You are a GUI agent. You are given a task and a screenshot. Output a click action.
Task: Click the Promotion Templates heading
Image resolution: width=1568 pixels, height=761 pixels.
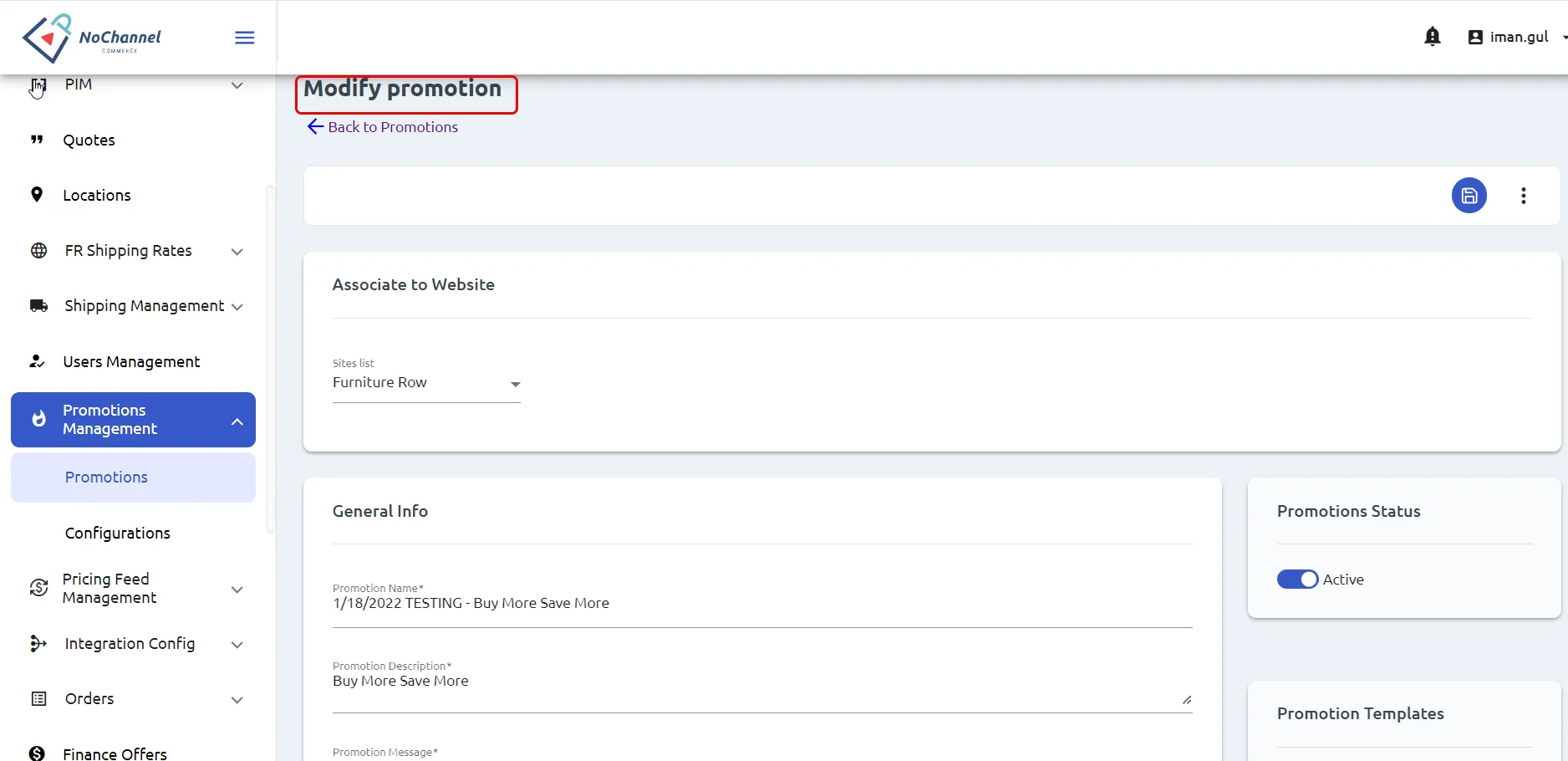[1361, 713]
